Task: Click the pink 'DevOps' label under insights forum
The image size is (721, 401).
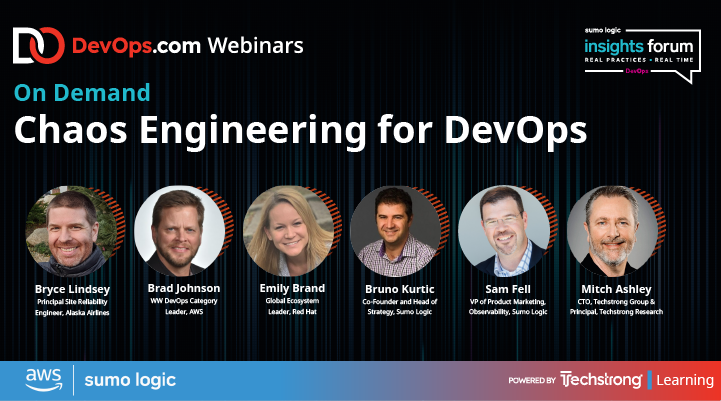Action: pos(637,71)
